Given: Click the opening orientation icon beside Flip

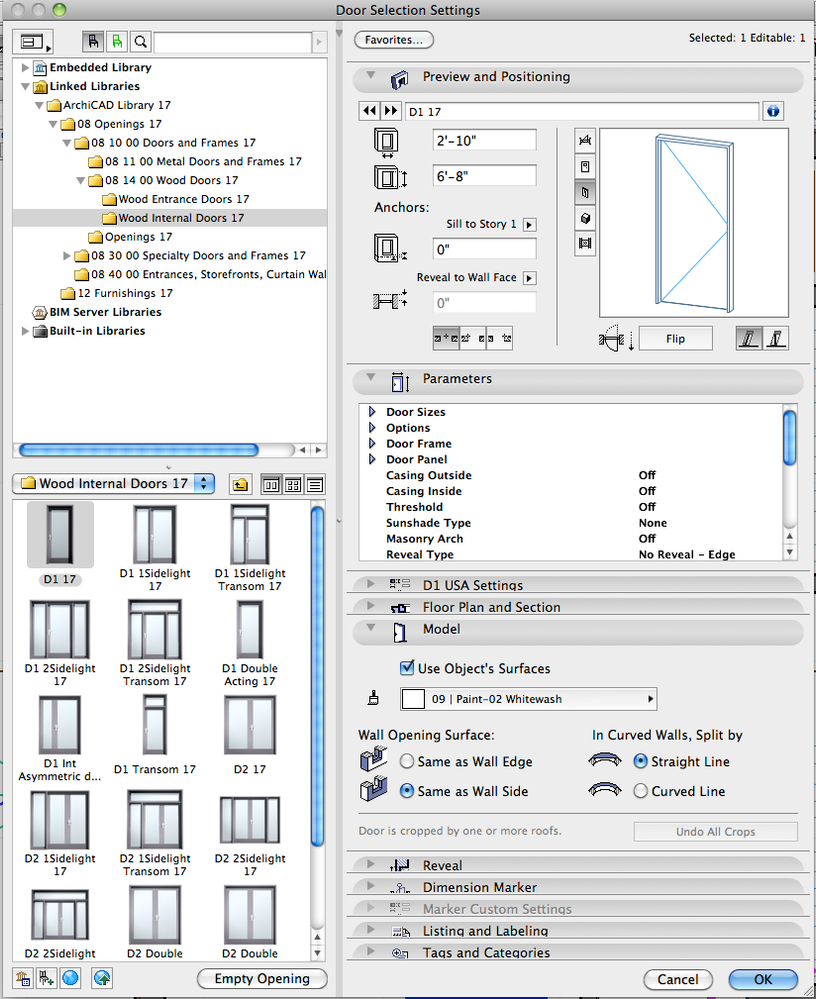Looking at the screenshot, I should click(x=616, y=339).
